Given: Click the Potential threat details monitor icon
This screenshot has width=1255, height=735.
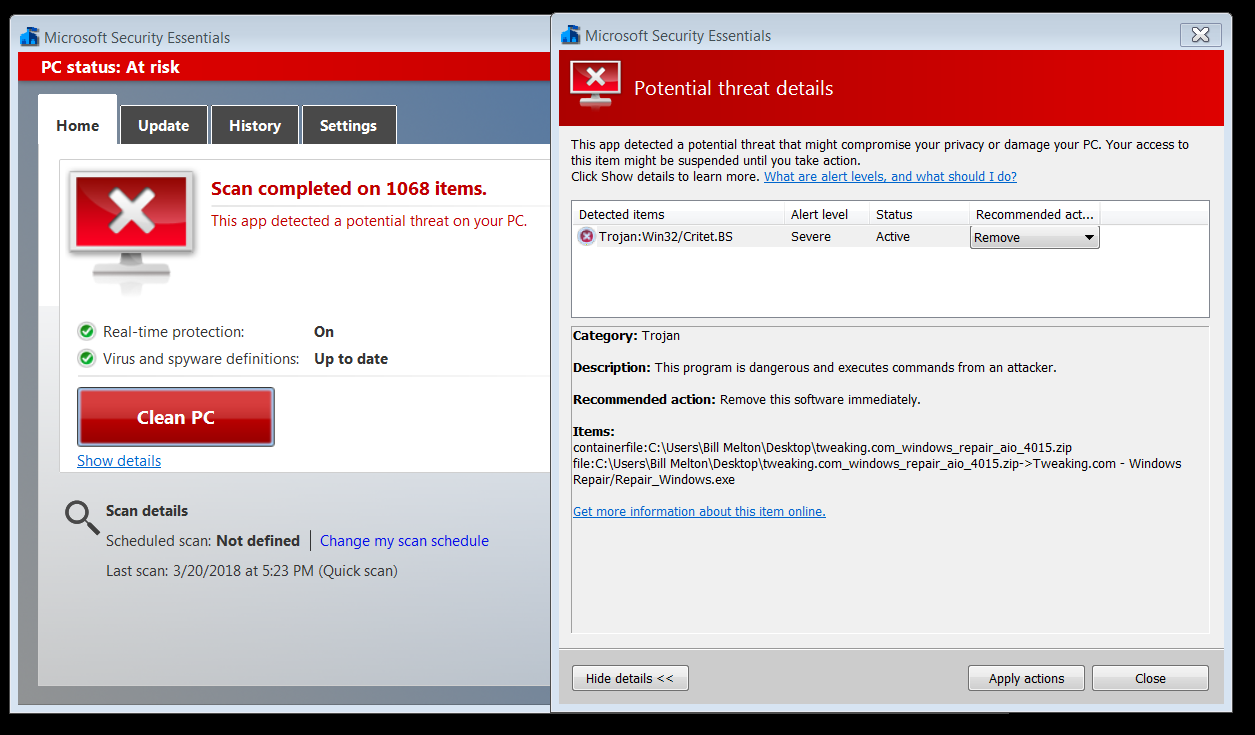Looking at the screenshot, I should (x=595, y=87).
